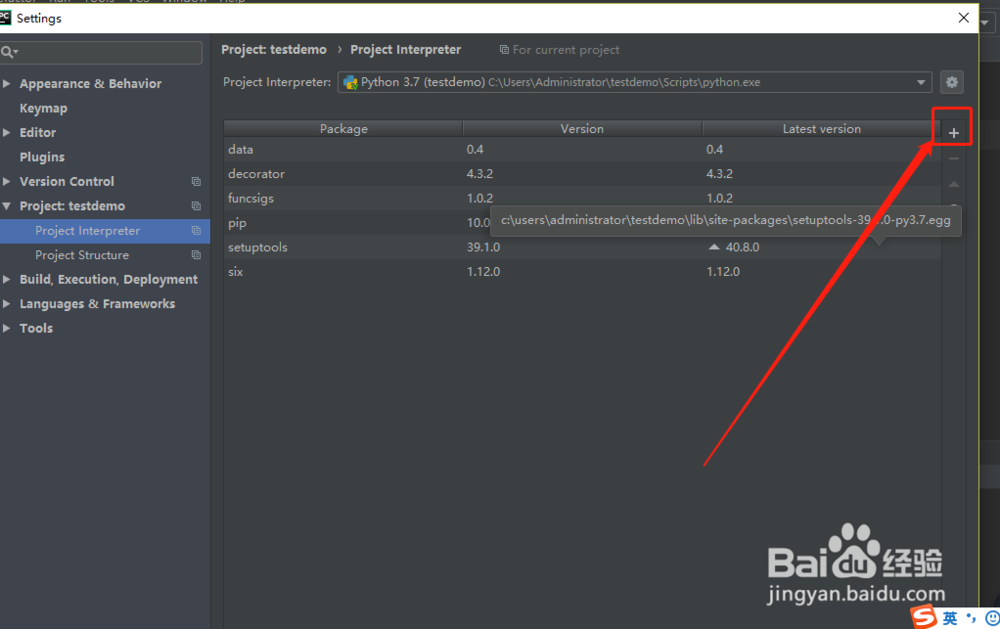This screenshot has height=629, width=1000.
Task: Click the add package plus icon
Action: point(953,133)
